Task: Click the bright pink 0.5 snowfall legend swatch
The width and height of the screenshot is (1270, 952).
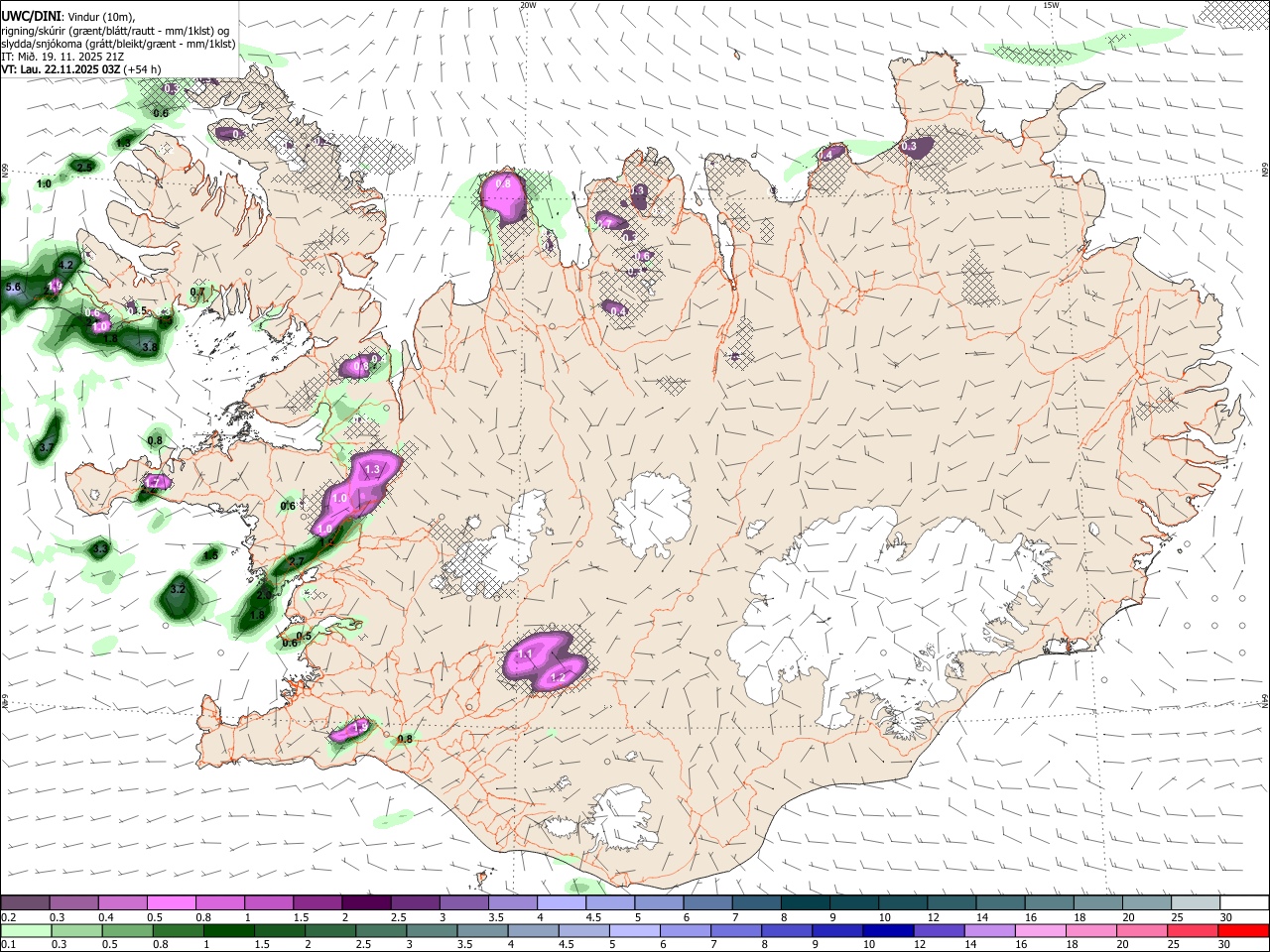Action: 171,903
